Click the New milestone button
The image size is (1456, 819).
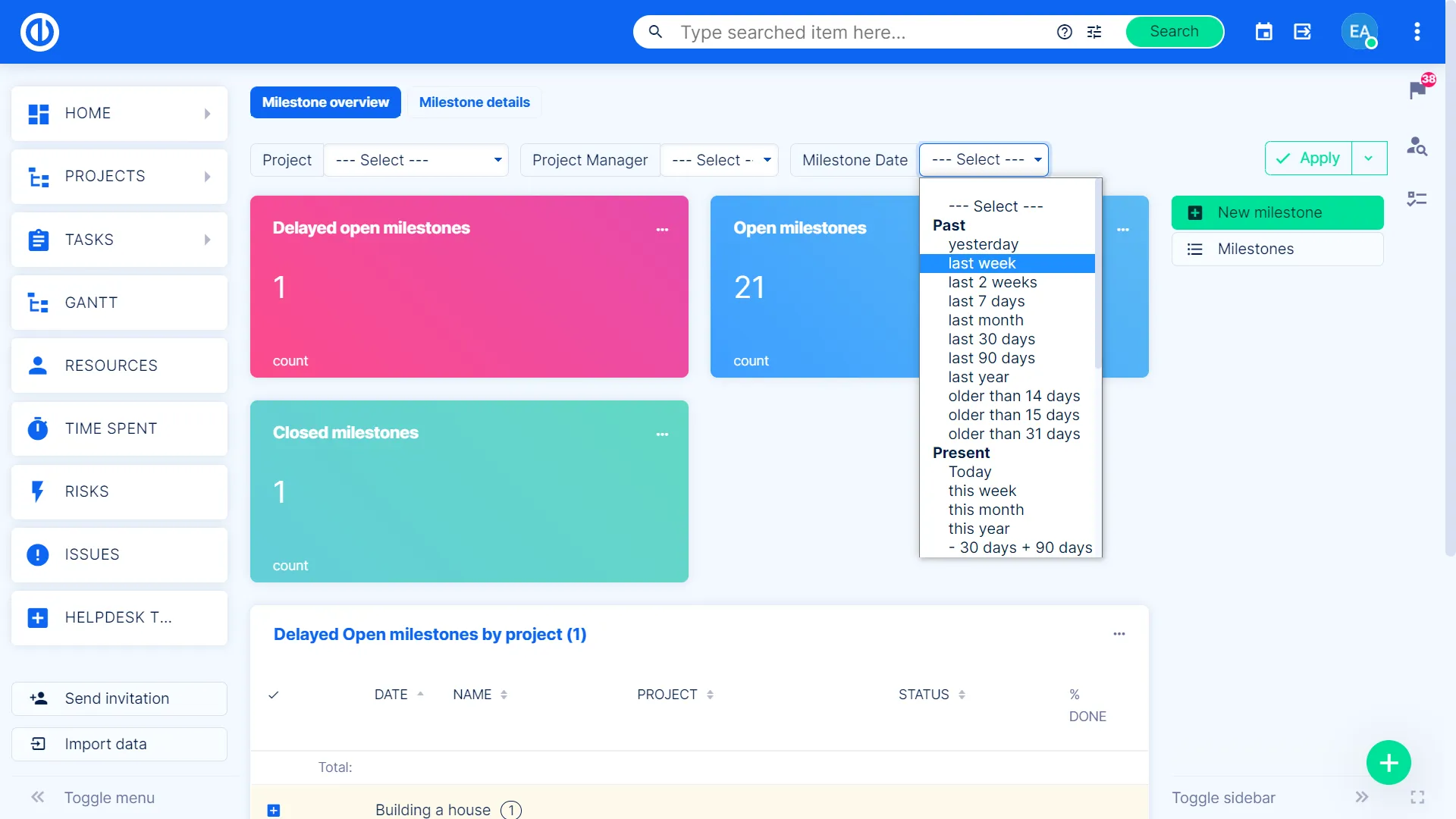[x=1277, y=212]
